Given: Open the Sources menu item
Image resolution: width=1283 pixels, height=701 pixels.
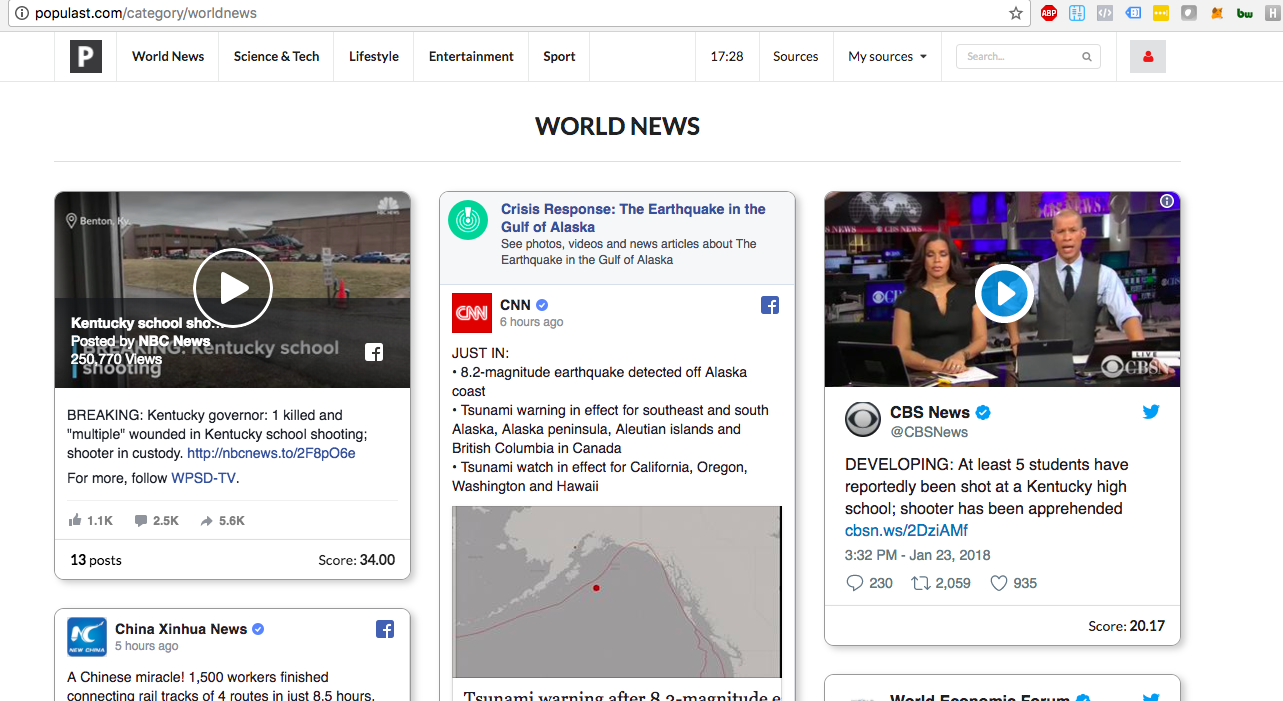Looking at the screenshot, I should pos(796,57).
